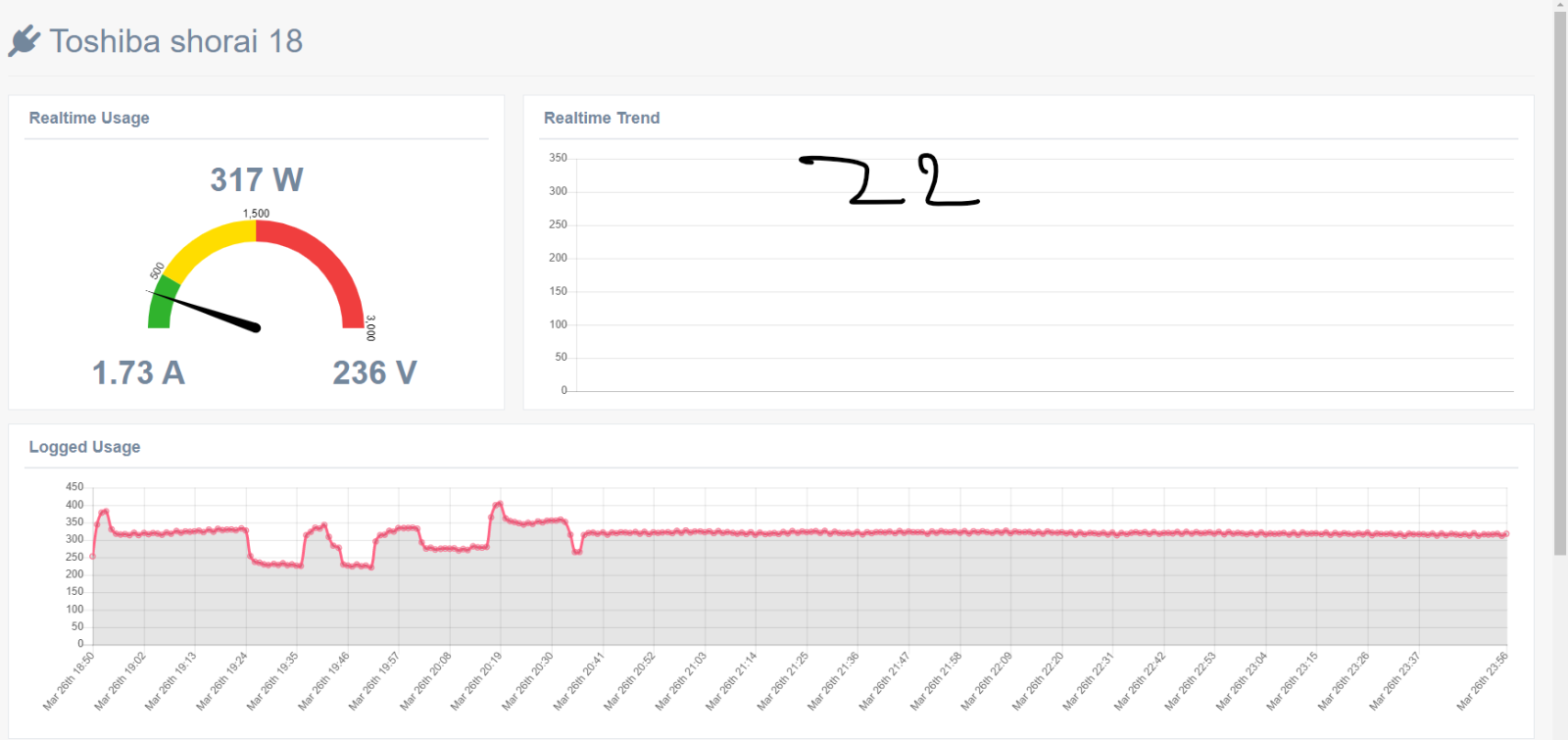Click the Mar 26th 19:46 axis label
This screenshot has width=1568, height=740.
click(x=323, y=681)
